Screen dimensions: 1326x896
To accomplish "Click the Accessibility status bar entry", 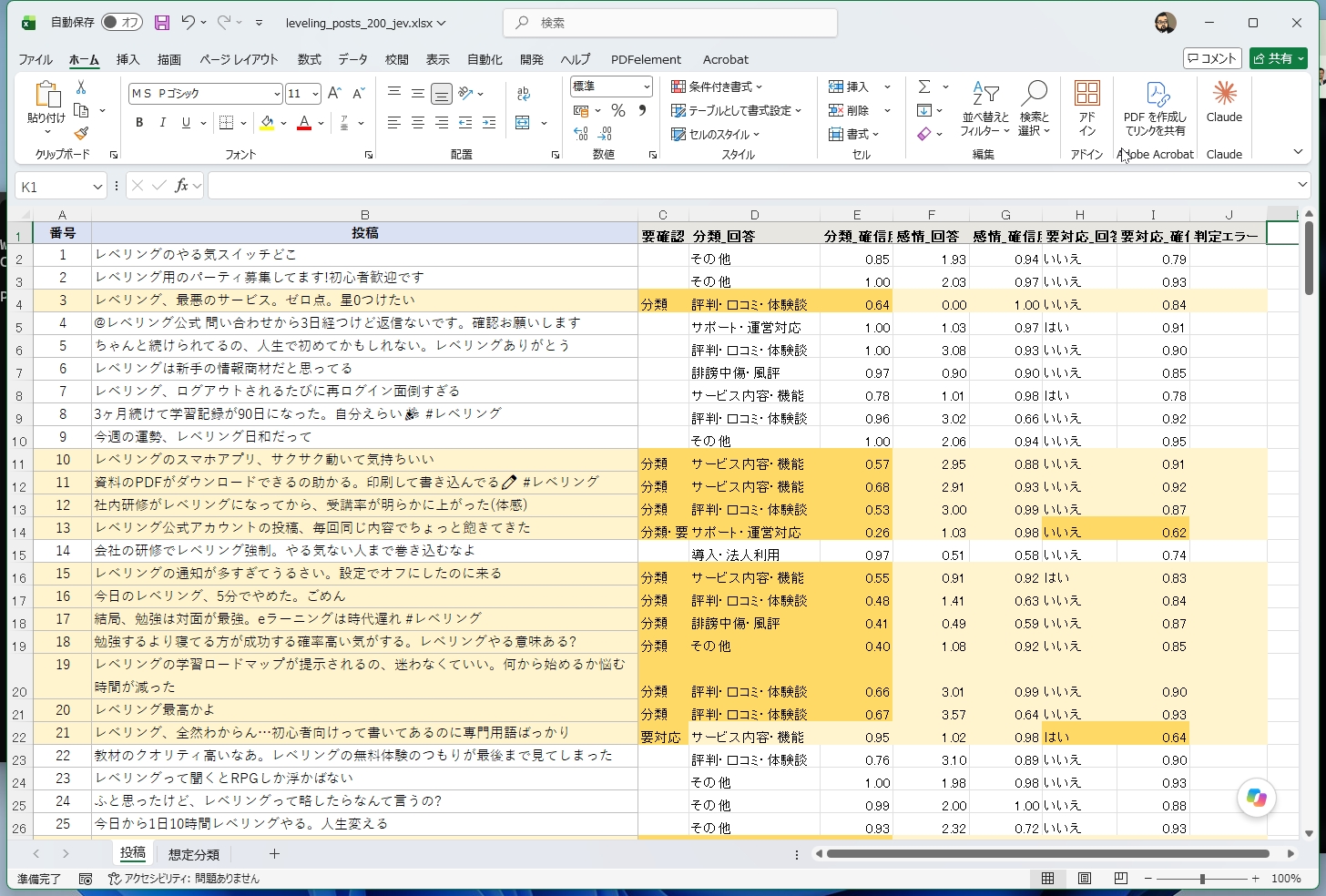I will 184,879.
